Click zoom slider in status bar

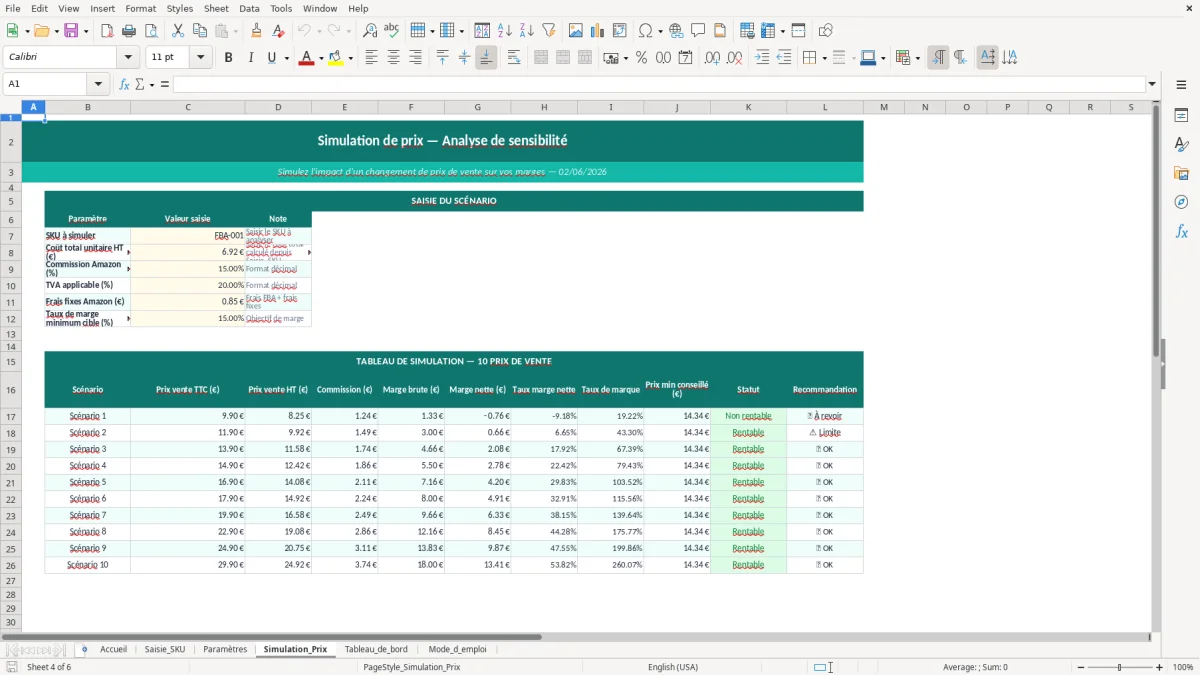point(1119,667)
